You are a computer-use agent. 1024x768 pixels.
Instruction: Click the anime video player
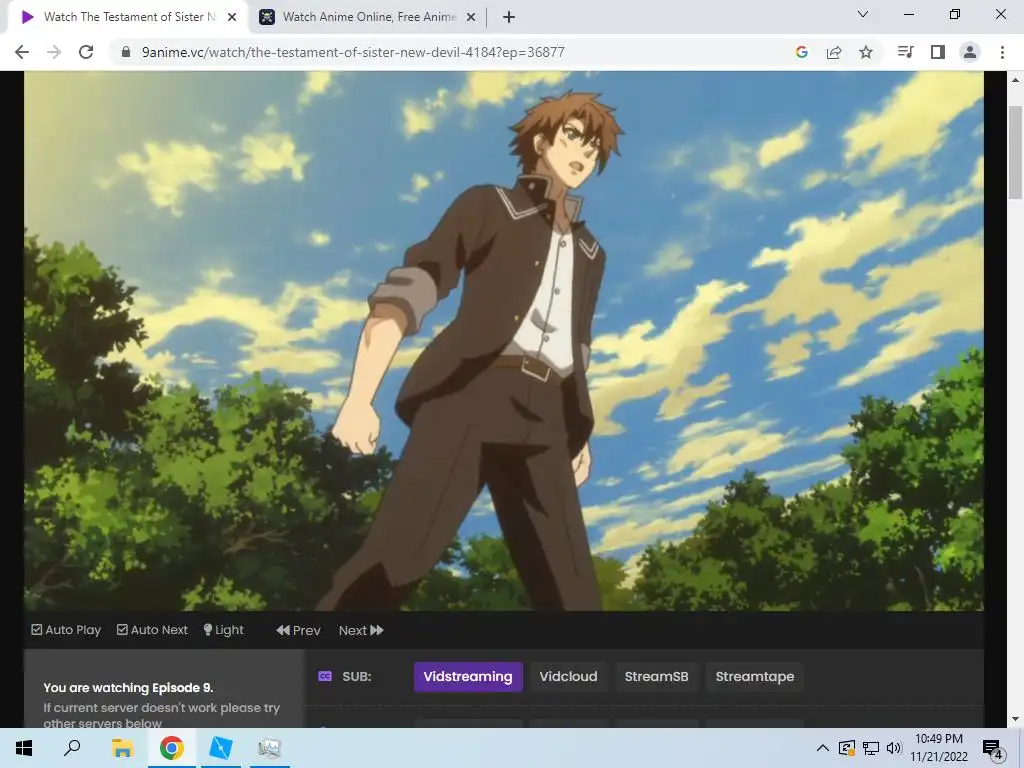point(504,341)
